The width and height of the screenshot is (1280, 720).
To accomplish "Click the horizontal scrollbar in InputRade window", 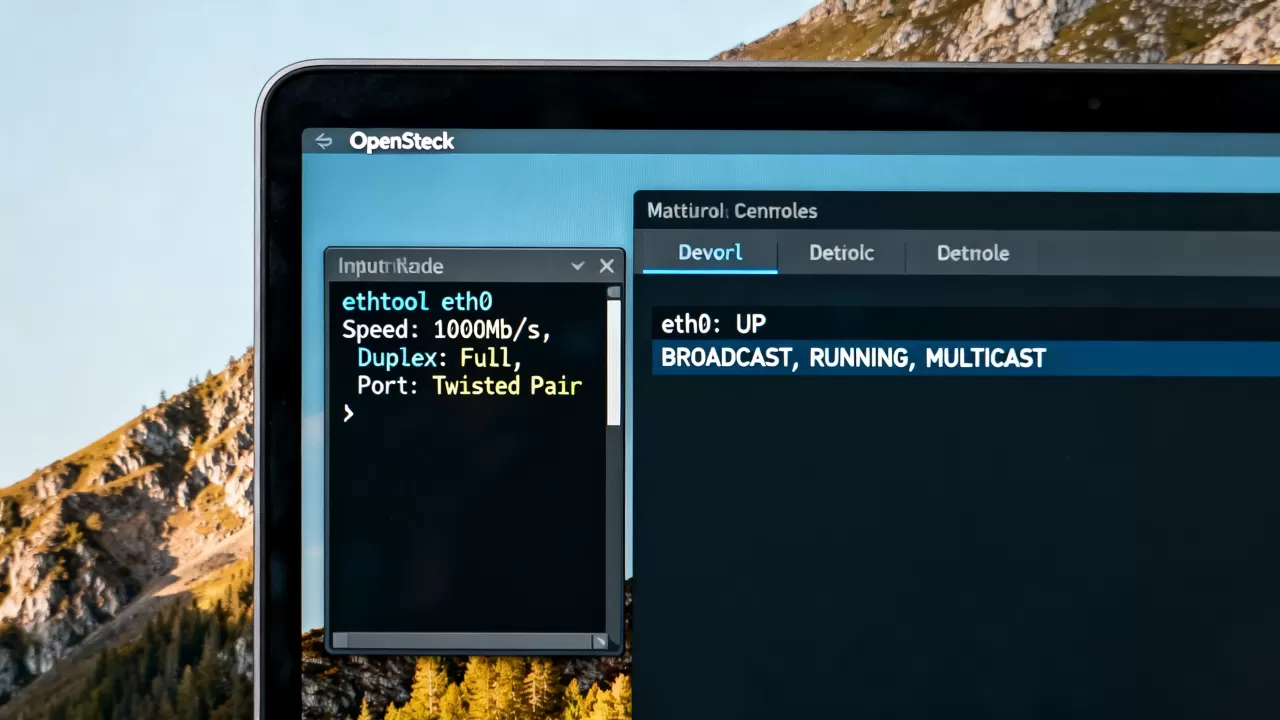I will pyautogui.click(x=469, y=640).
